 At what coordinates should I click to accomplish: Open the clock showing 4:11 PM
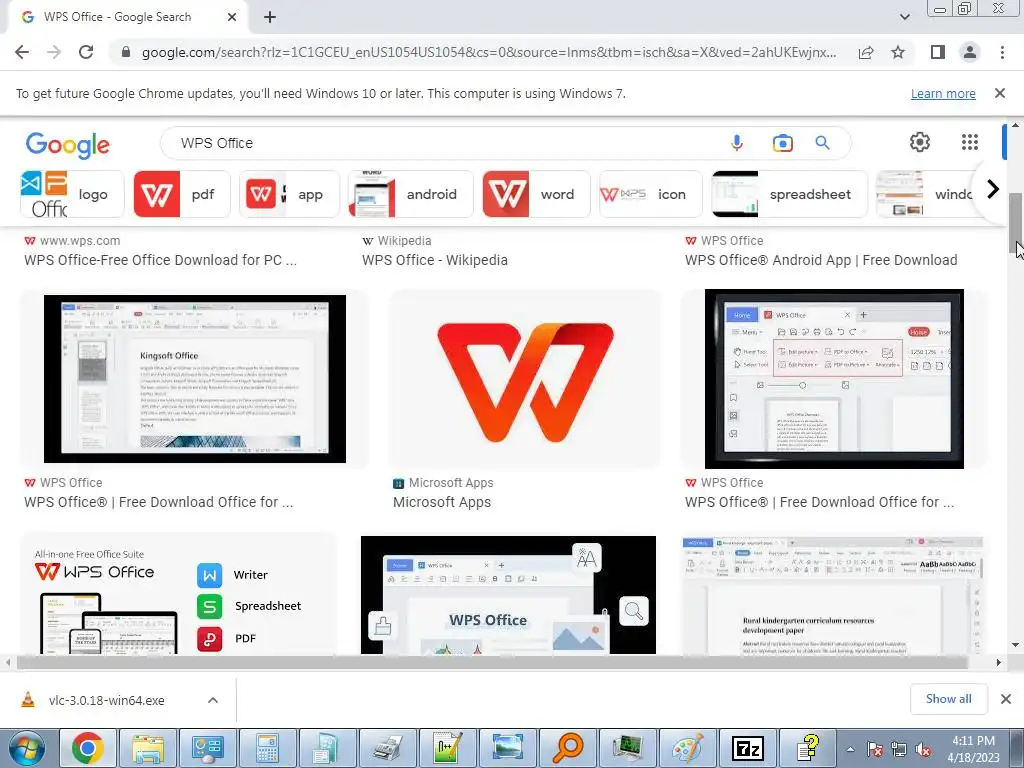pos(974,748)
